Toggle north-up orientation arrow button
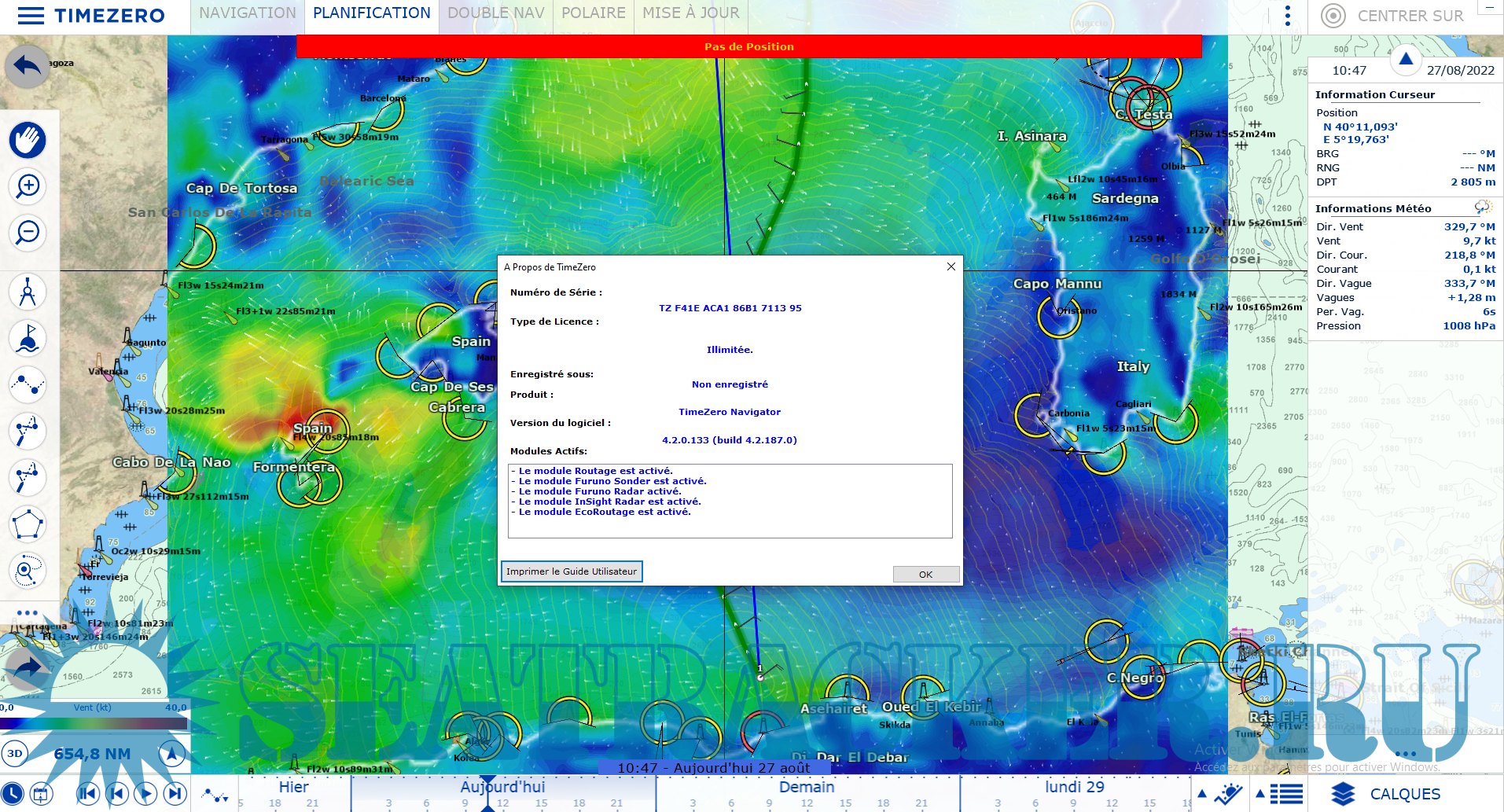Viewport: 1504px width, 812px height. [x=171, y=754]
